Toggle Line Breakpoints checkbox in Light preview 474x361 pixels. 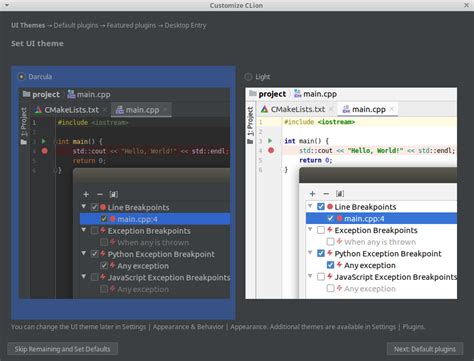(321, 207)
